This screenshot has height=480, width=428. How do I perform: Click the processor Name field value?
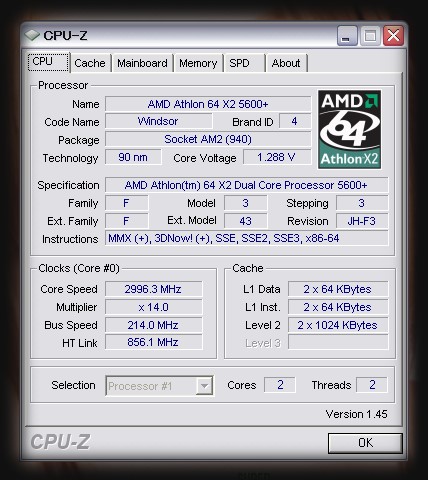(x=208, y=104)
